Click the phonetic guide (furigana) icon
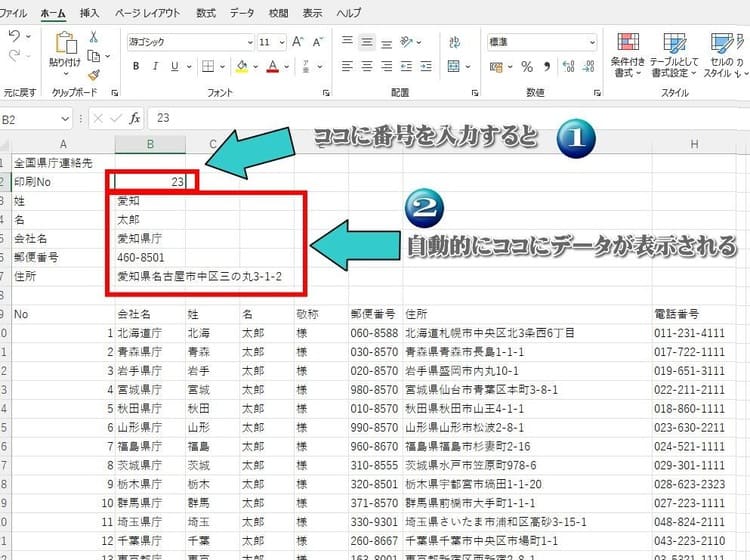This screenshot has width=750, height=560. [306, 66]
